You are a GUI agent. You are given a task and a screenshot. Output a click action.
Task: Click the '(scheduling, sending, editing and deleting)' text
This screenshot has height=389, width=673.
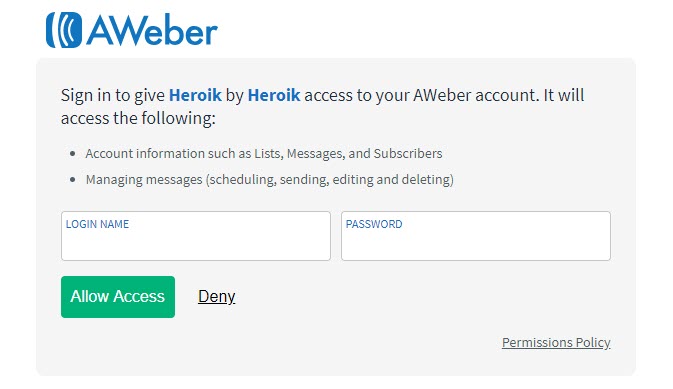click(x=330, y=179)
